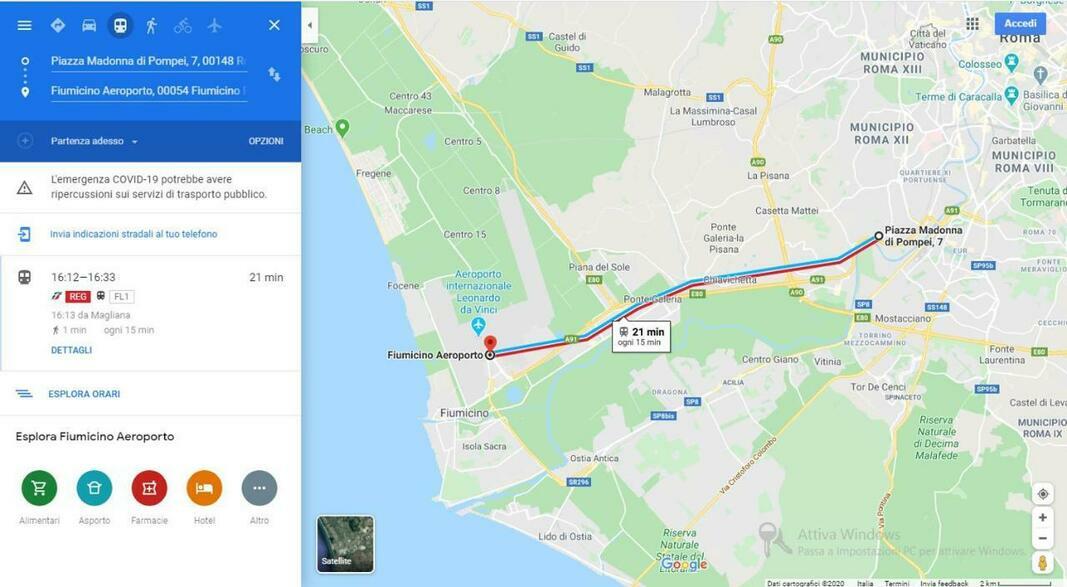Send directions to your phone link
Viewport: 1067px width, 587px height.
point(133,234)
